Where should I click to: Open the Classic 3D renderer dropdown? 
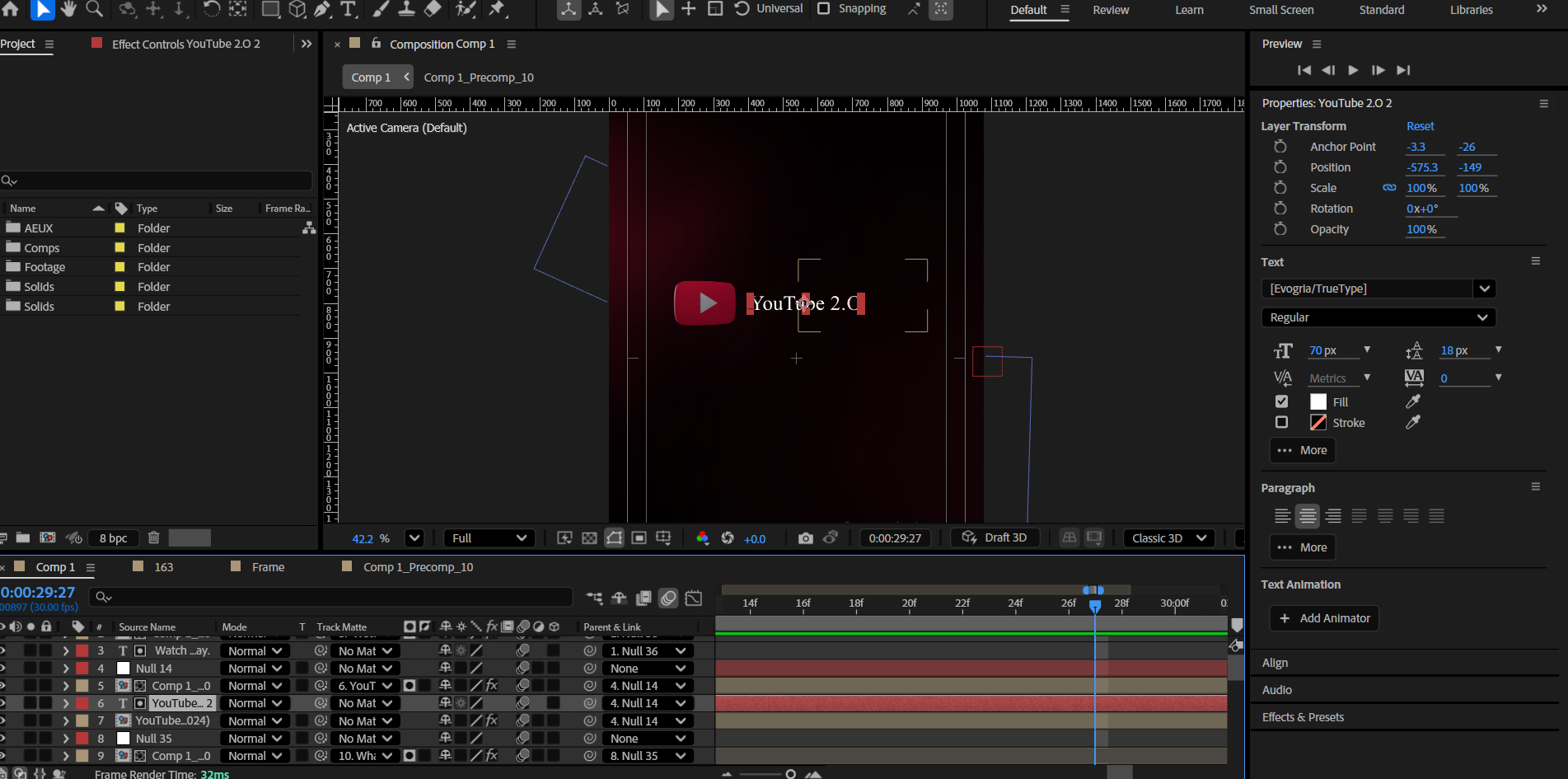(x=1168, y=538)
